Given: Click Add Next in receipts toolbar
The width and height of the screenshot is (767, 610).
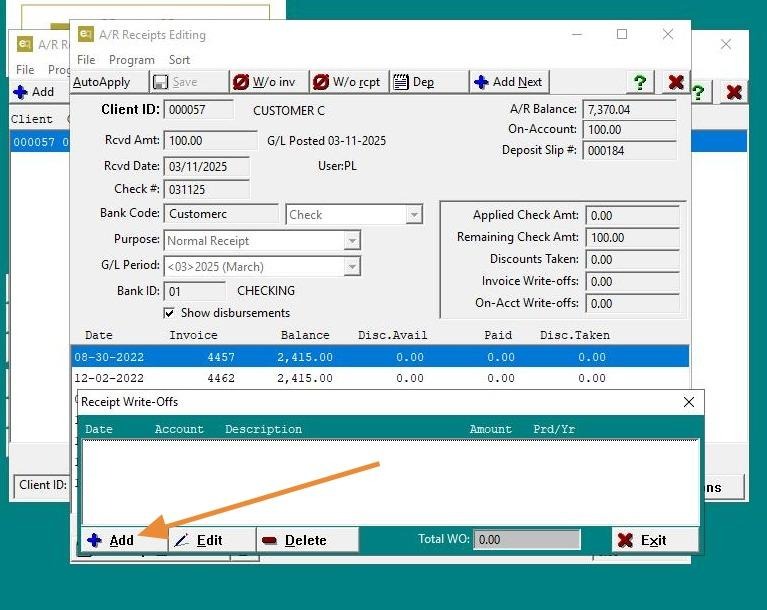Looking at the screenshot, I should coord(509,82).
